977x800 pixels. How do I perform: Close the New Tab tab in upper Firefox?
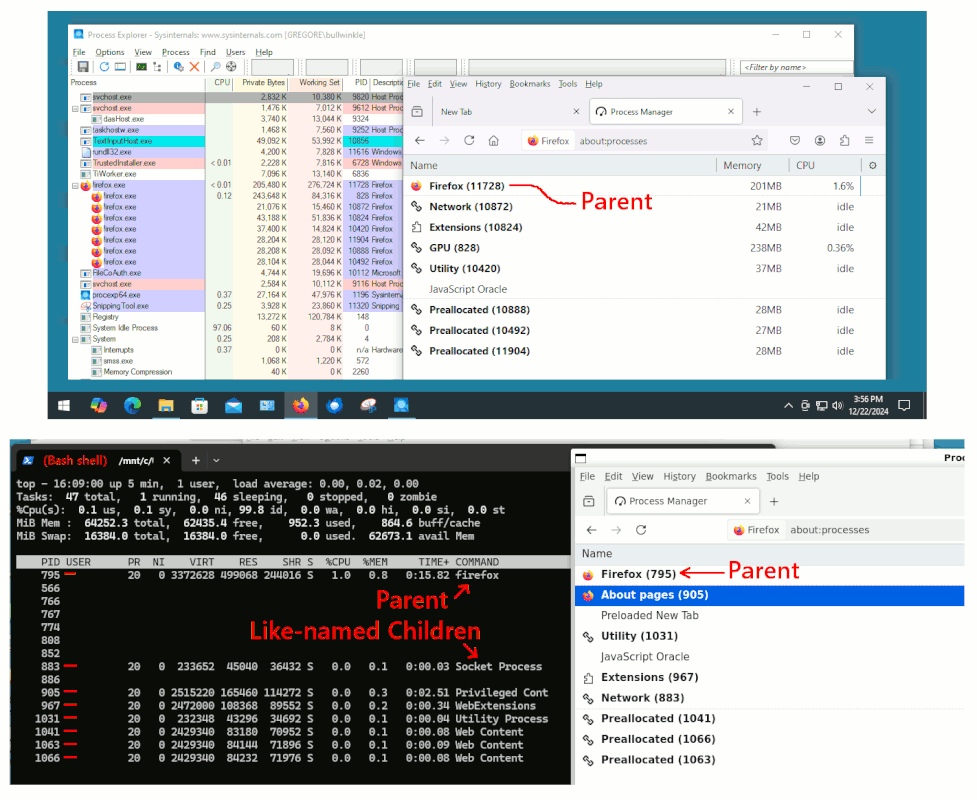pyautogui.click(x=576, y=112)
